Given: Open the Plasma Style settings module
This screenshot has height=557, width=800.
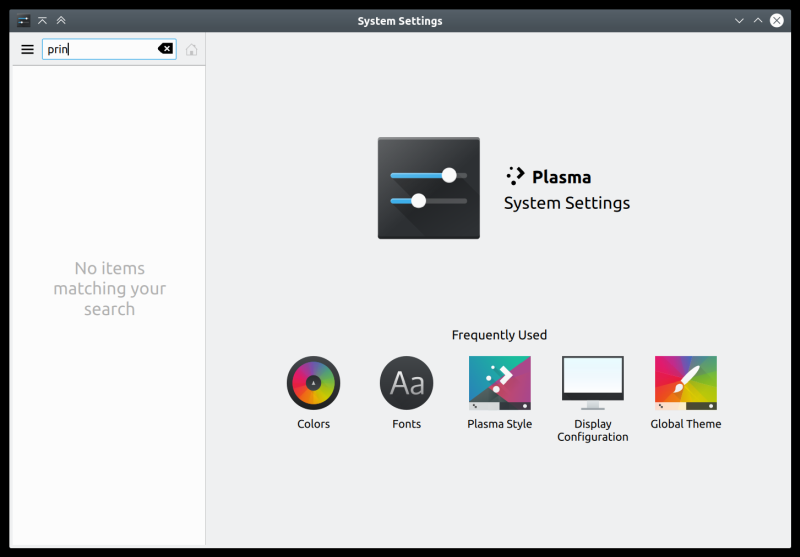Looking at the screenshot, I should point(499,393).
